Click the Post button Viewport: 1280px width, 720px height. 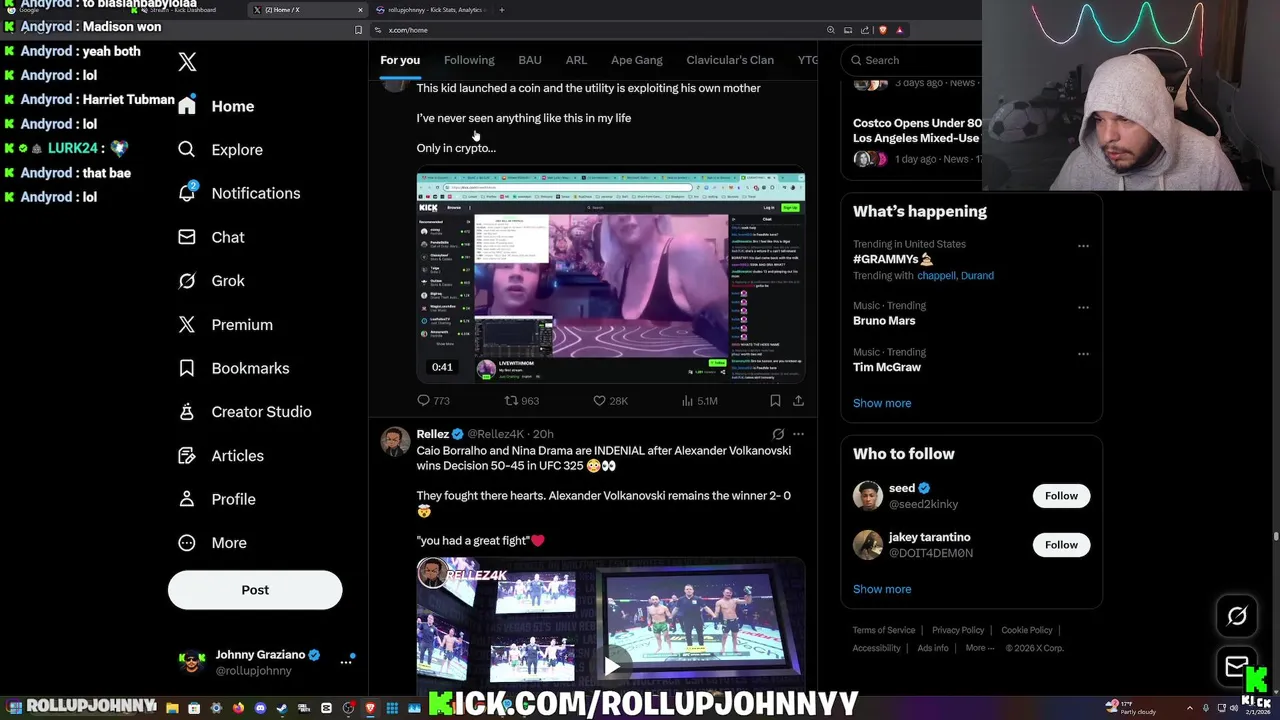tap(255, 590)
